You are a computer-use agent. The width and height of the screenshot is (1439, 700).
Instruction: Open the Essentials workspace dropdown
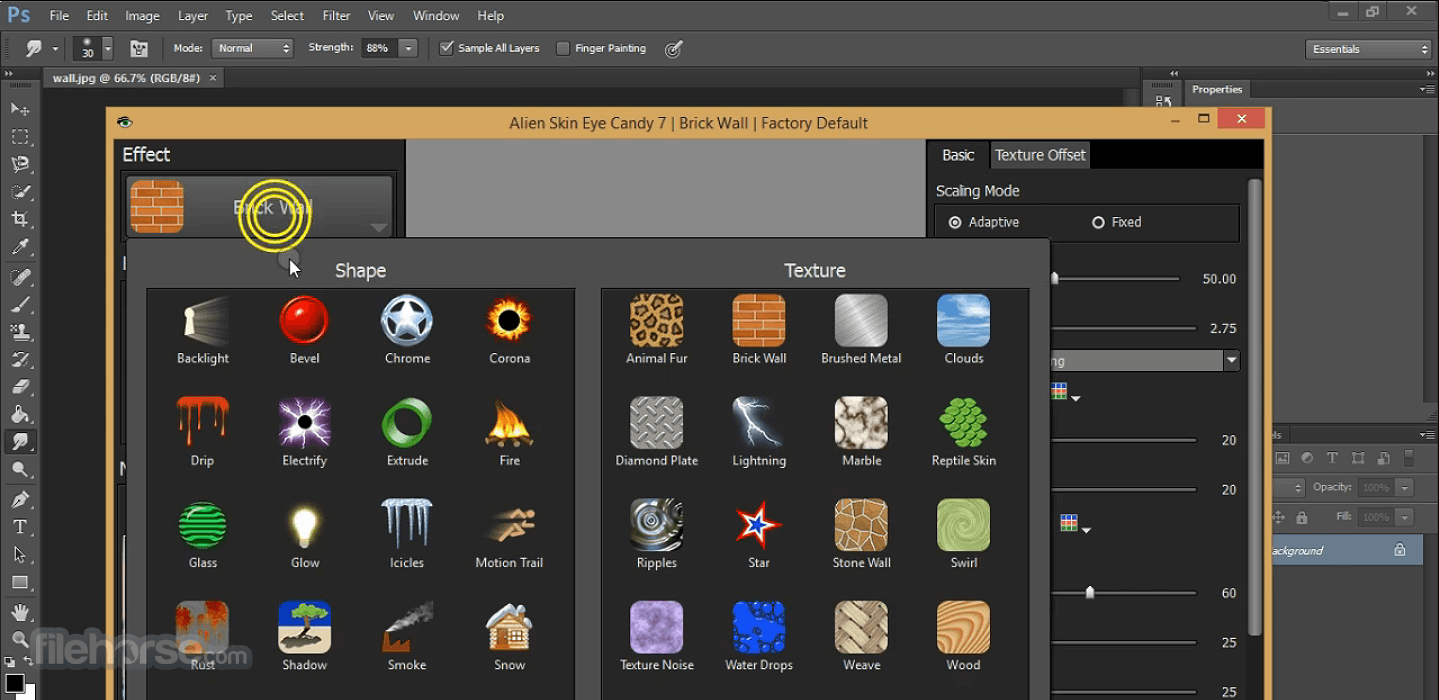[1369, 49]
